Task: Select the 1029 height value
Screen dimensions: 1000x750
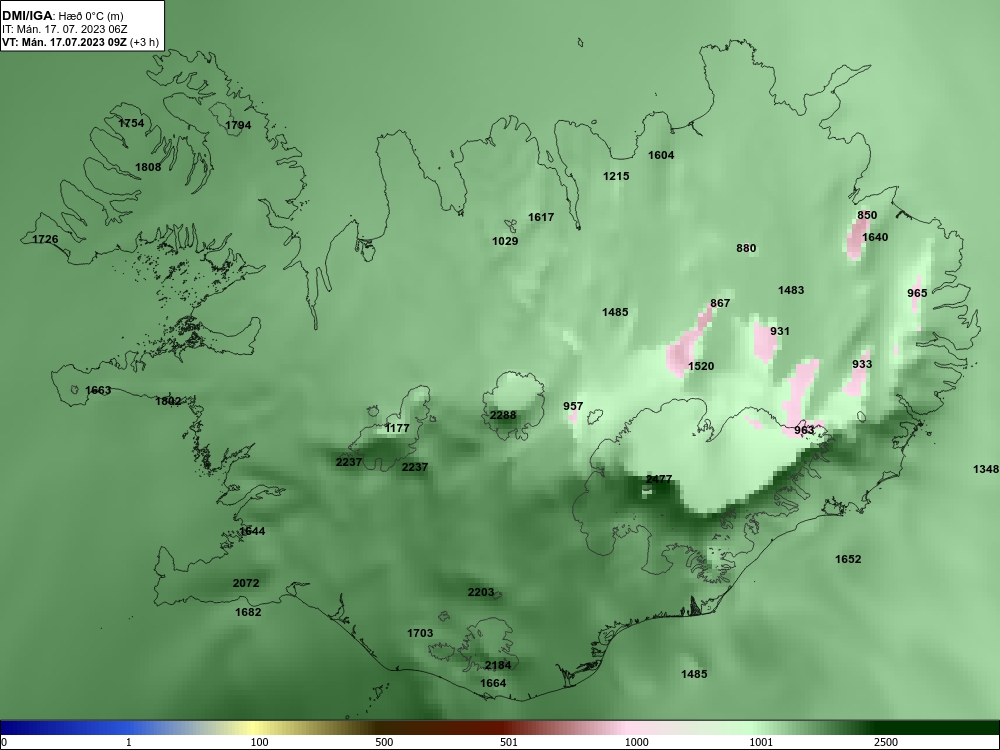Action: click(x=505, y=241)
